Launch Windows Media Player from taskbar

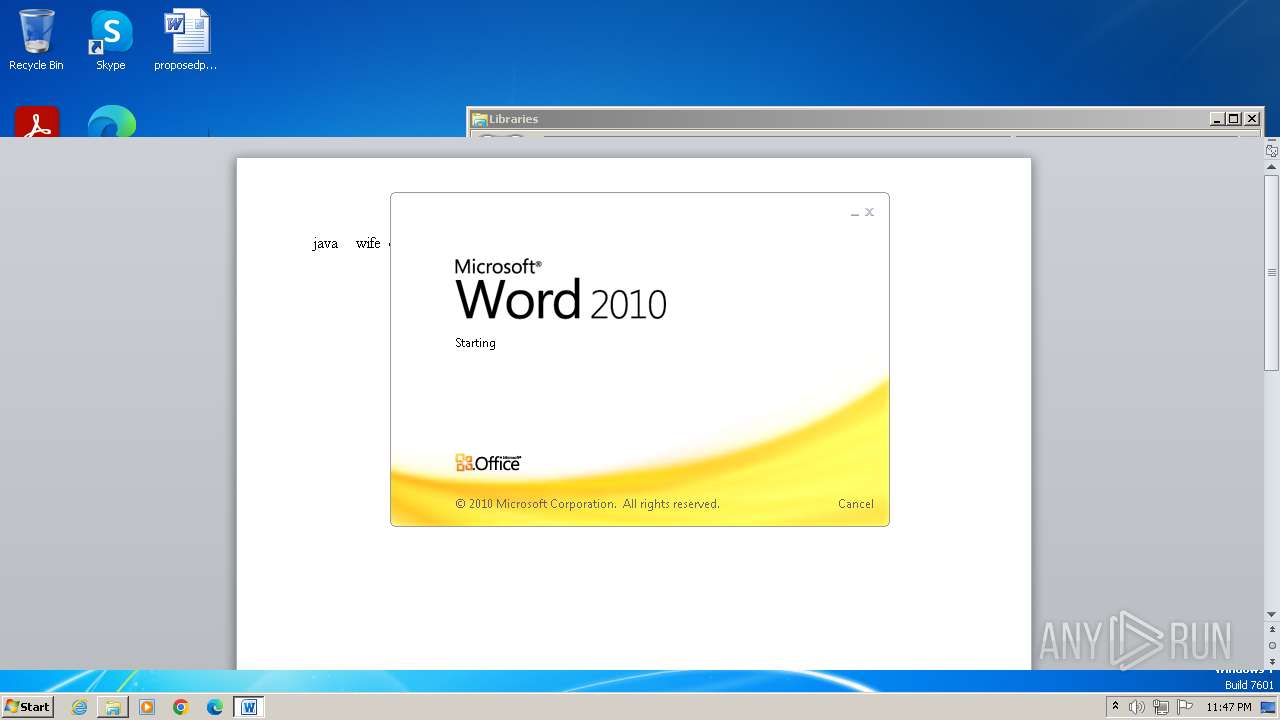147,707
